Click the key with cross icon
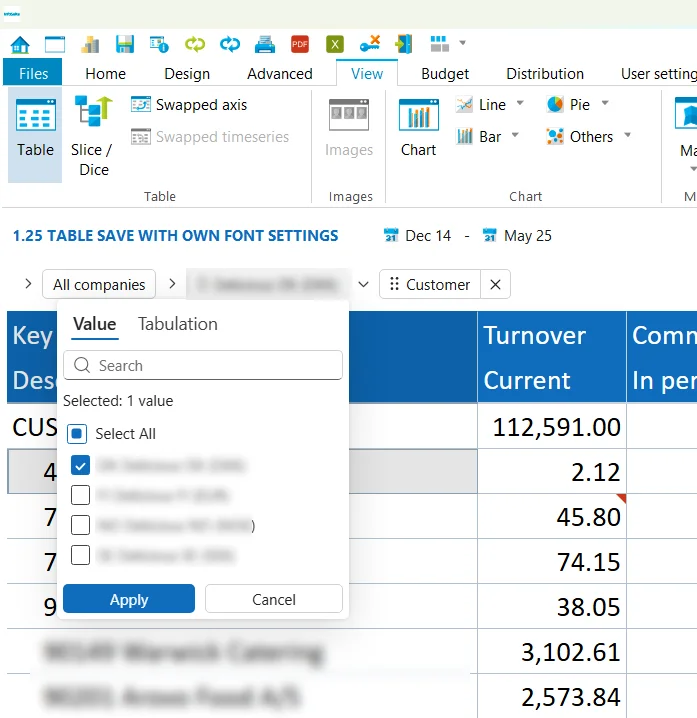697x718 pixels. click(x=370, y=44)
